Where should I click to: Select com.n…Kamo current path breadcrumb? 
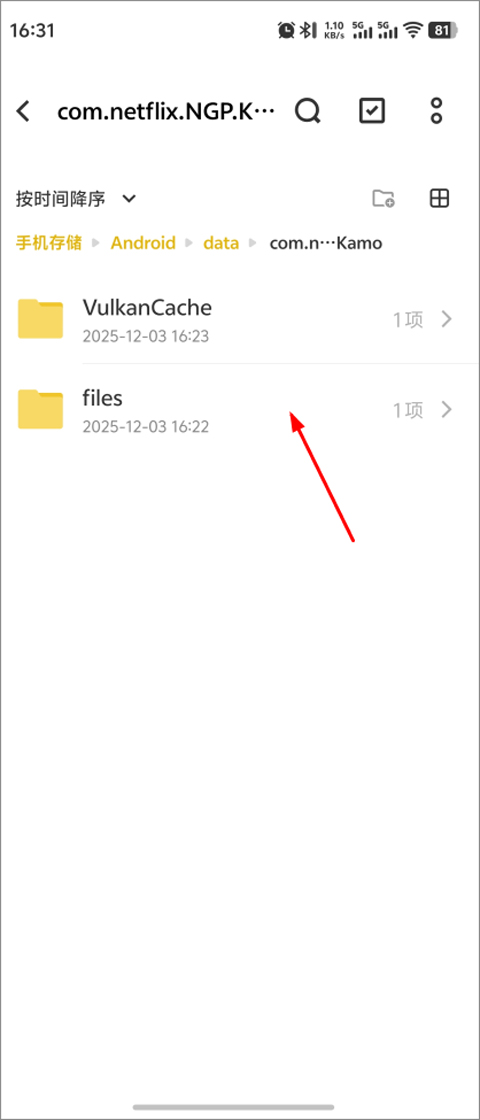[x=326, y=243]
